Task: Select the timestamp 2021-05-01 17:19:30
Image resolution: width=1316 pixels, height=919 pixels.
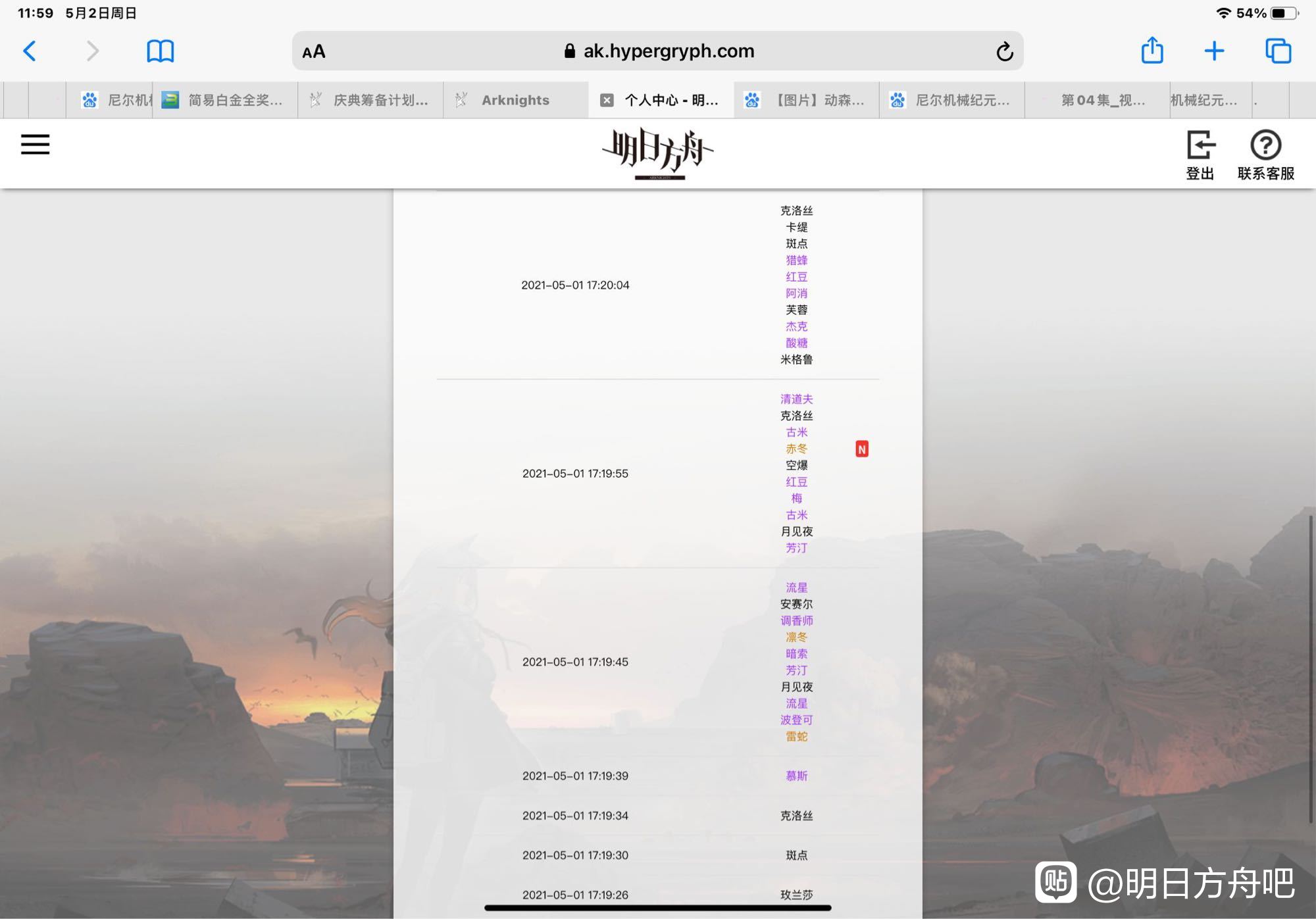Action: 575,855
